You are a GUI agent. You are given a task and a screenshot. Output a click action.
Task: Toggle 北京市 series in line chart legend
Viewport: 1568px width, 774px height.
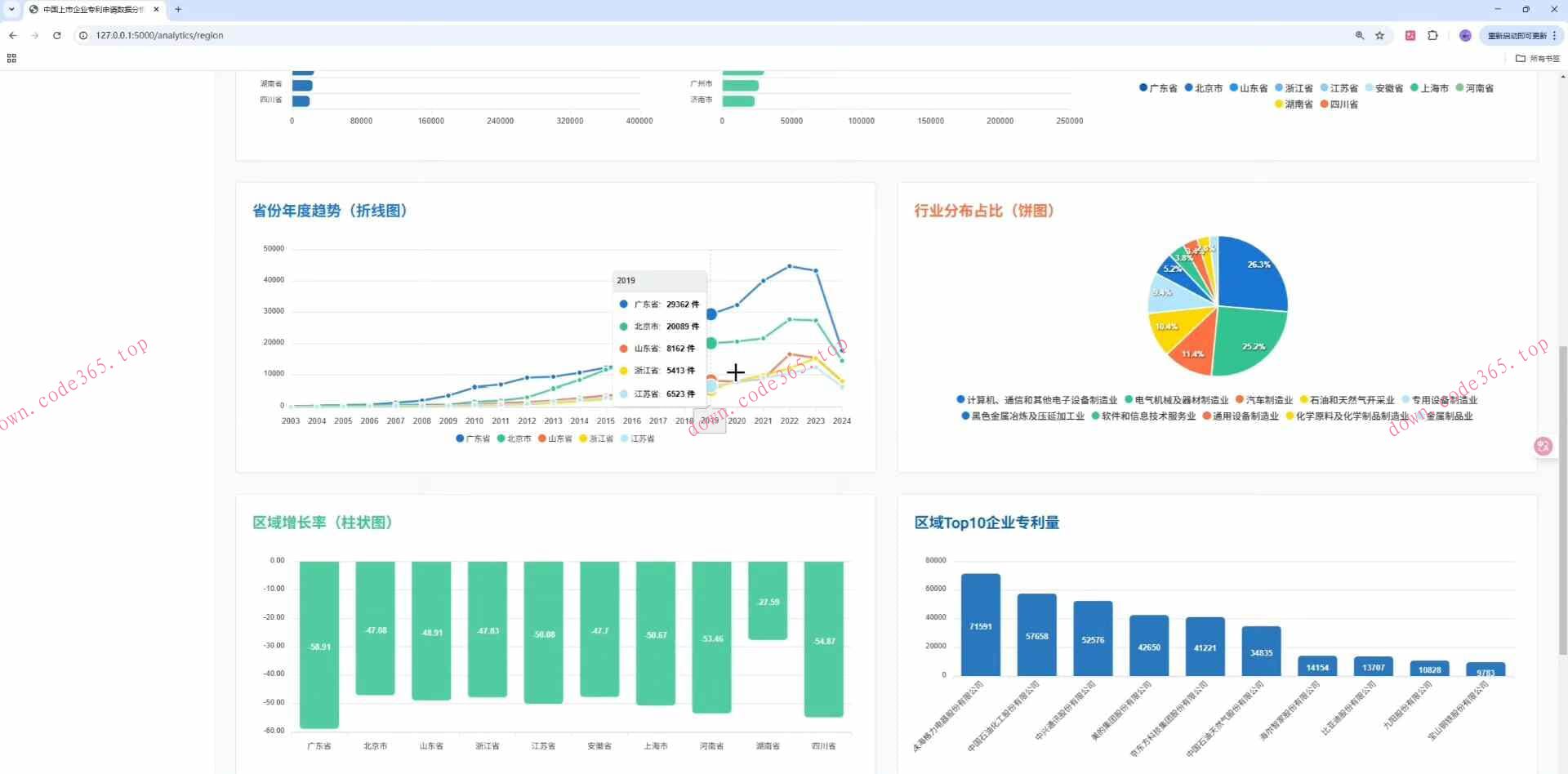pos(514,438)
